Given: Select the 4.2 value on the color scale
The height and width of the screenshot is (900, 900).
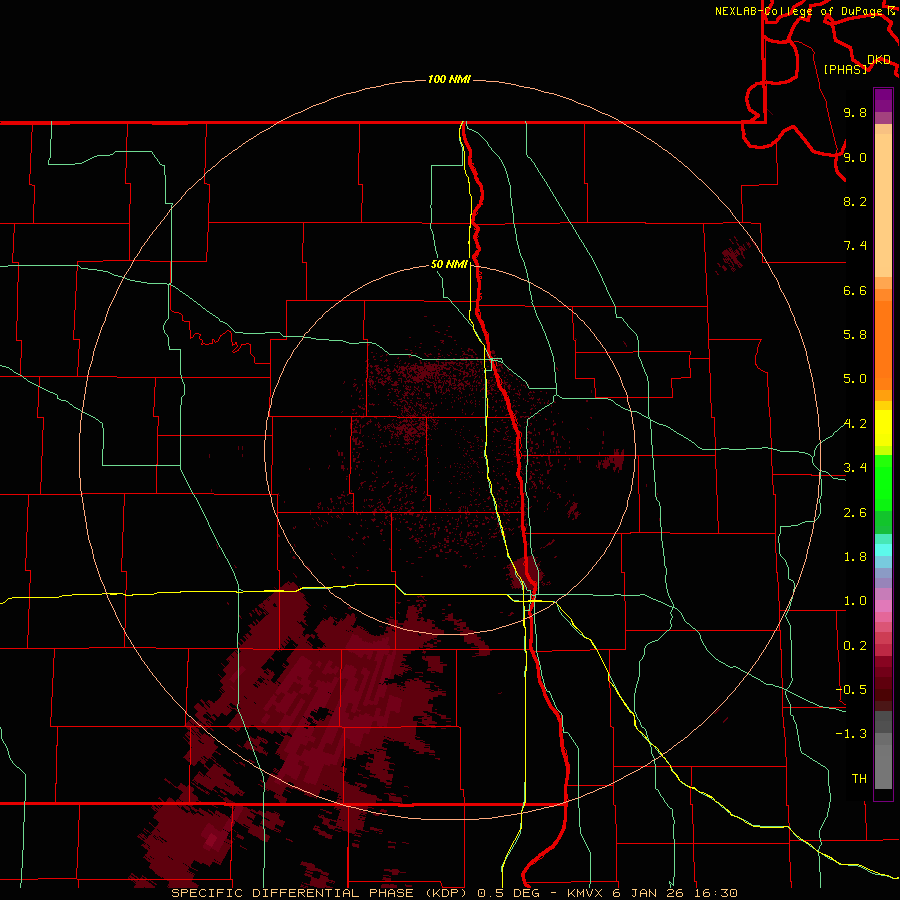Looking at the screenshot, I should (855, 424).
